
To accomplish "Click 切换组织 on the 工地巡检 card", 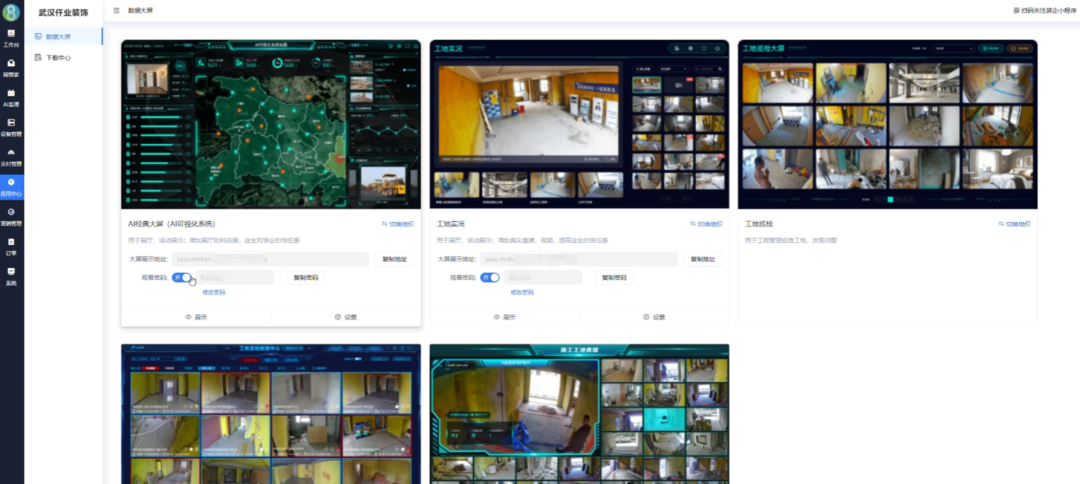I will 1012,224.
